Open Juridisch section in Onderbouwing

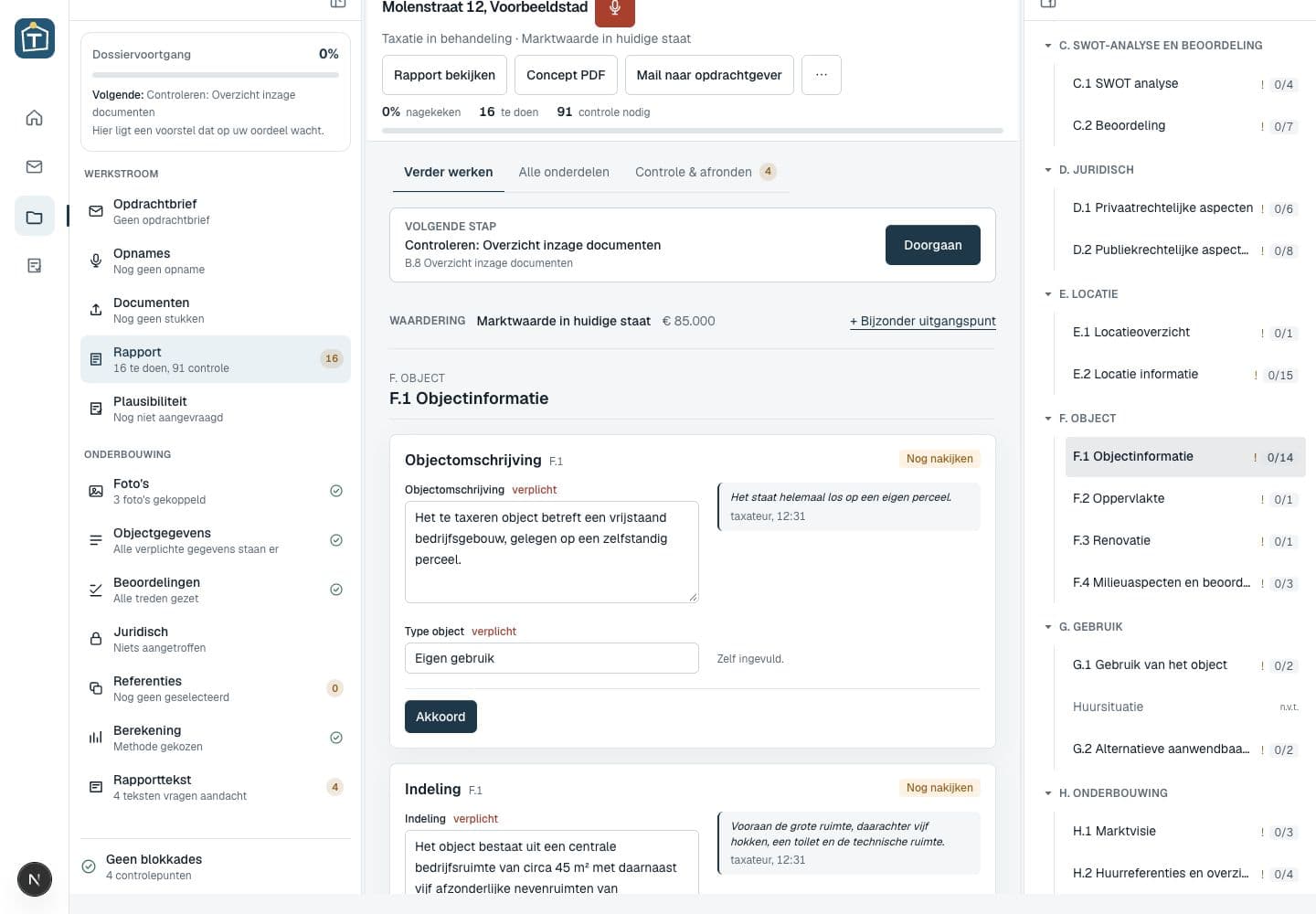point(216,639)
